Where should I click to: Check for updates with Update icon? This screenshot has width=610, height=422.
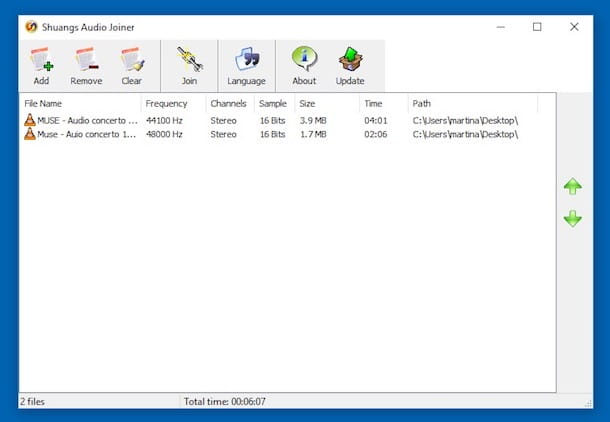pyautogui.click(x=350, y=66)
